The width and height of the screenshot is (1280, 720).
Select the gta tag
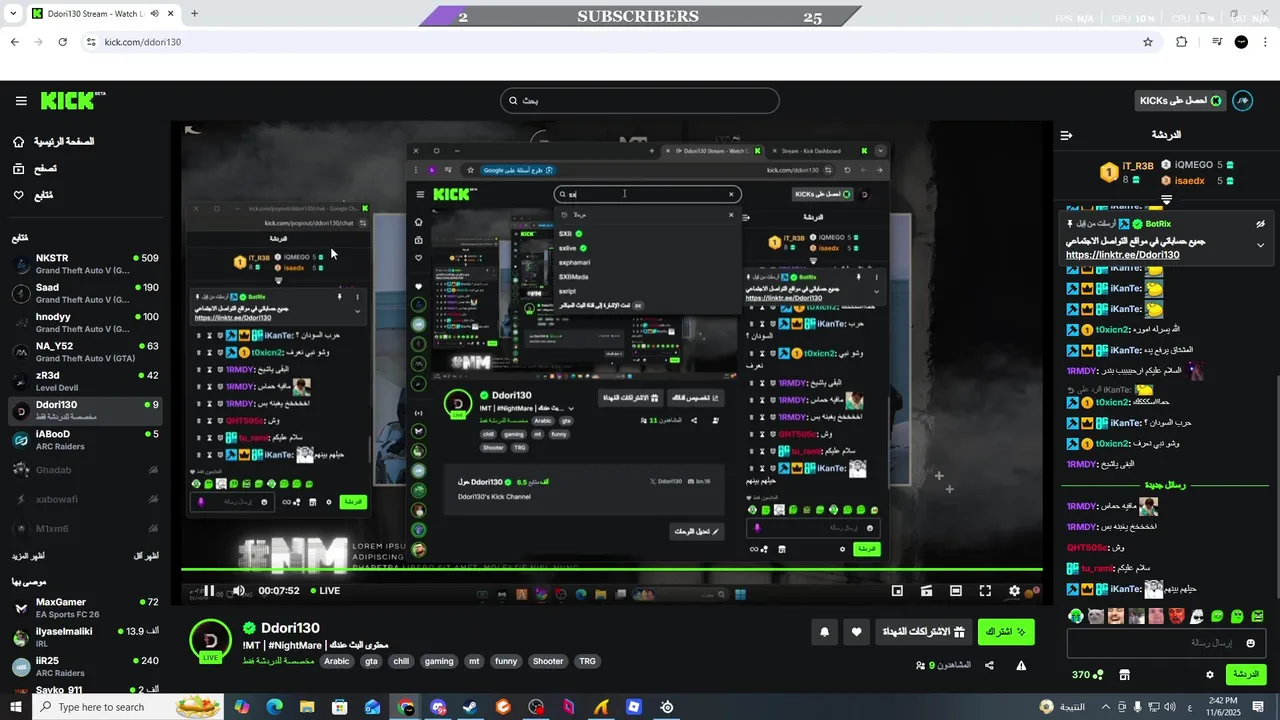click(371, 661)
